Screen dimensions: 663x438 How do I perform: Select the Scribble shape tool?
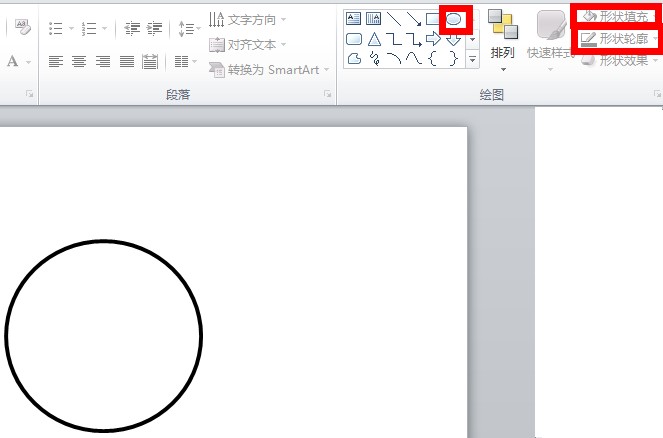click(374, 58)
